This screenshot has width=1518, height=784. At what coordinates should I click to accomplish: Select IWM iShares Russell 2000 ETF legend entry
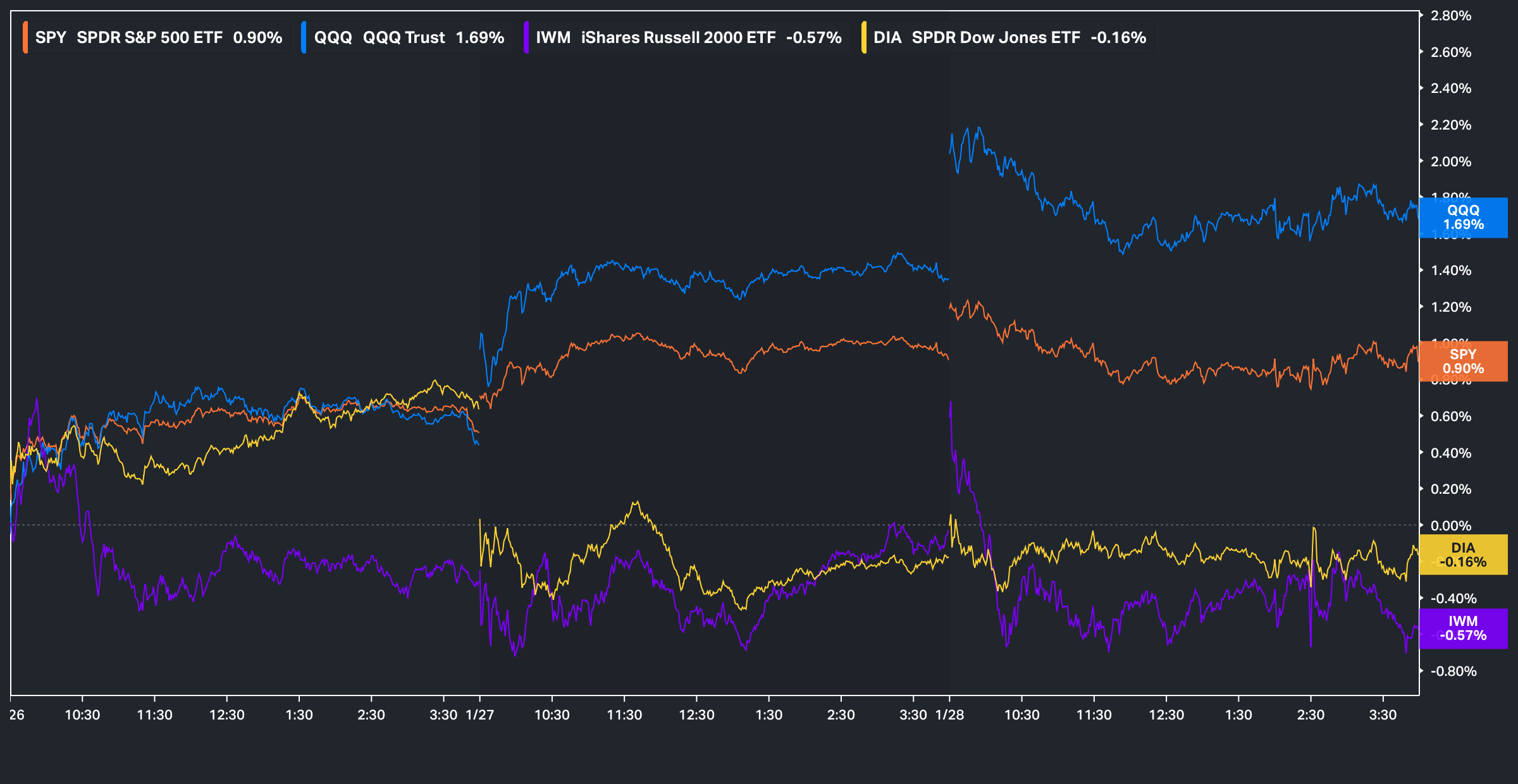(x=678, y=37)
